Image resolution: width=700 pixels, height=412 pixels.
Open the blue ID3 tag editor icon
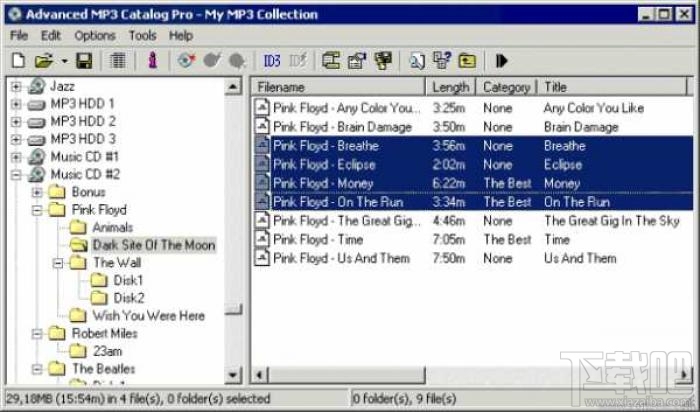tap(272, 60)
